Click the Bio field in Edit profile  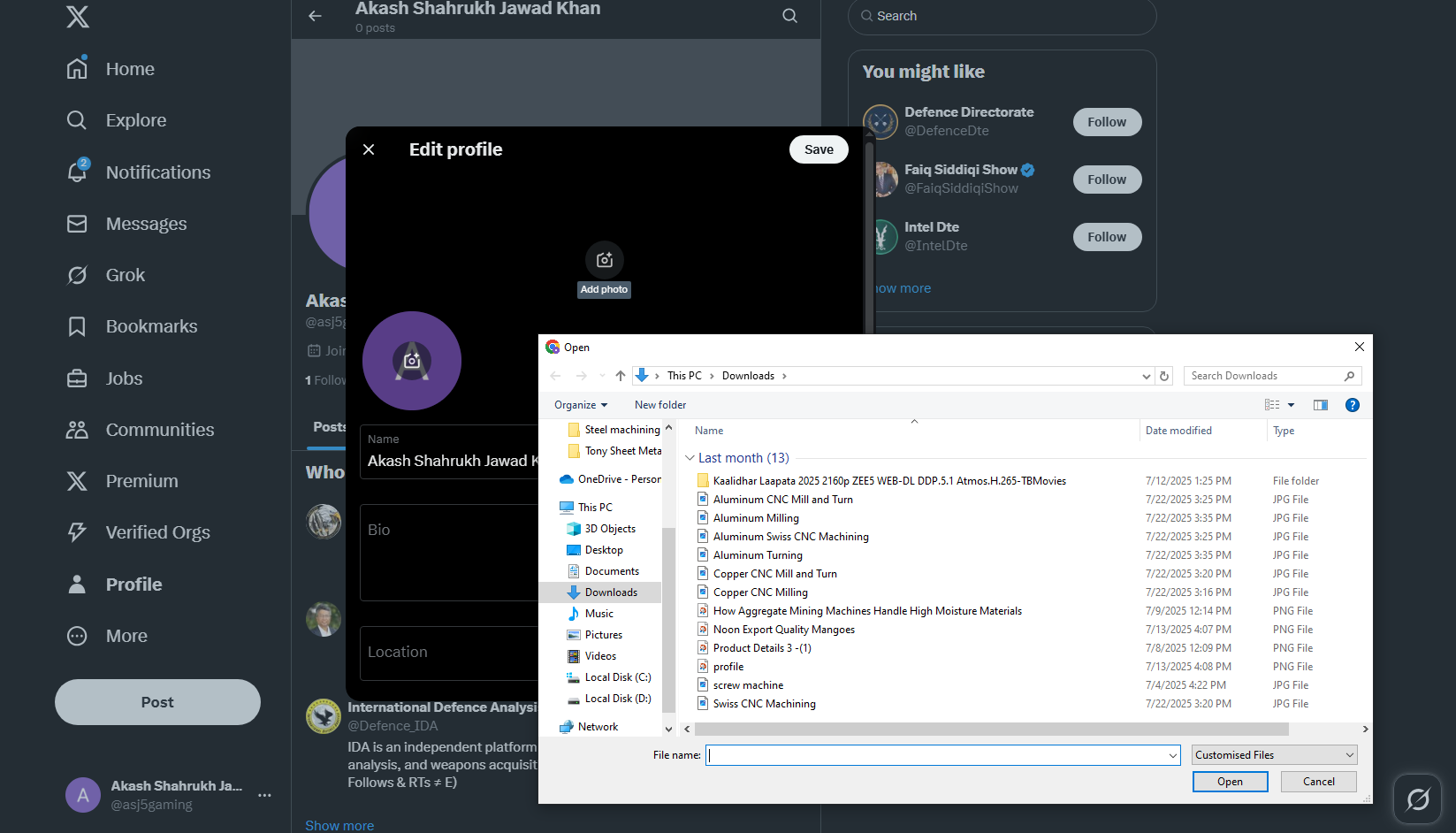[449, 553]
